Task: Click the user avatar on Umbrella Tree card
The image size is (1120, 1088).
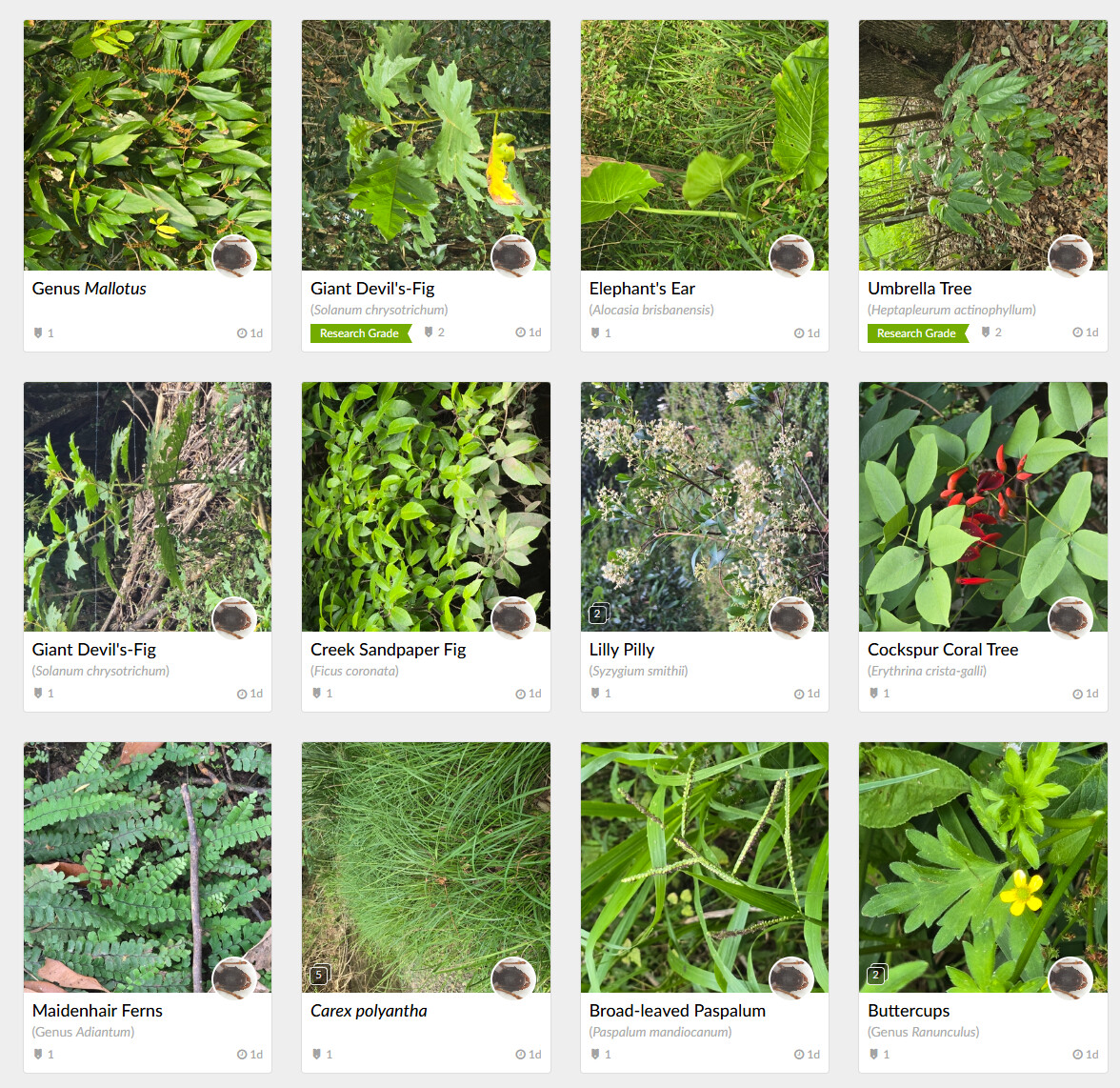Action: coord(1070,256)
